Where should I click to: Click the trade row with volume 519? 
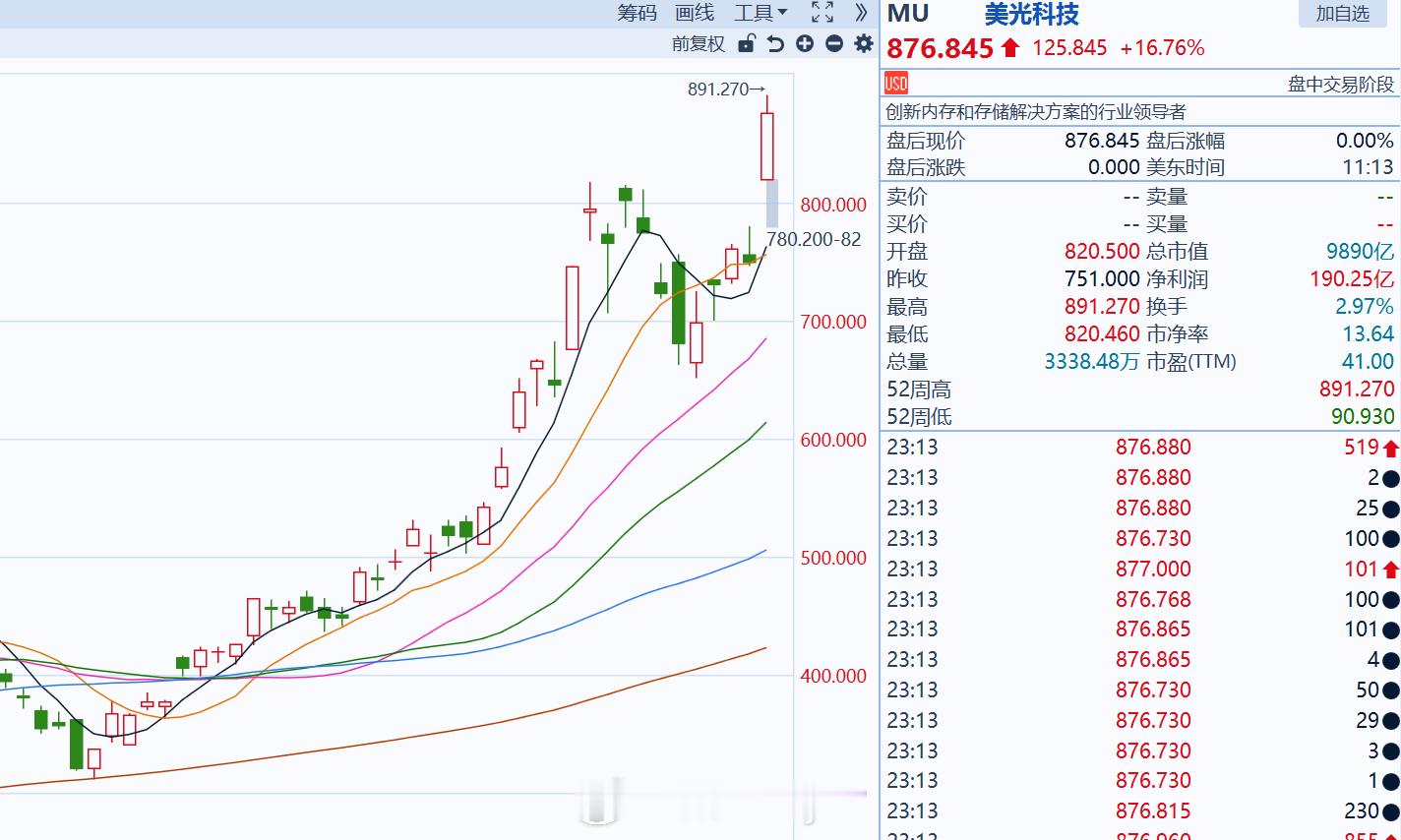(1141, 448)
